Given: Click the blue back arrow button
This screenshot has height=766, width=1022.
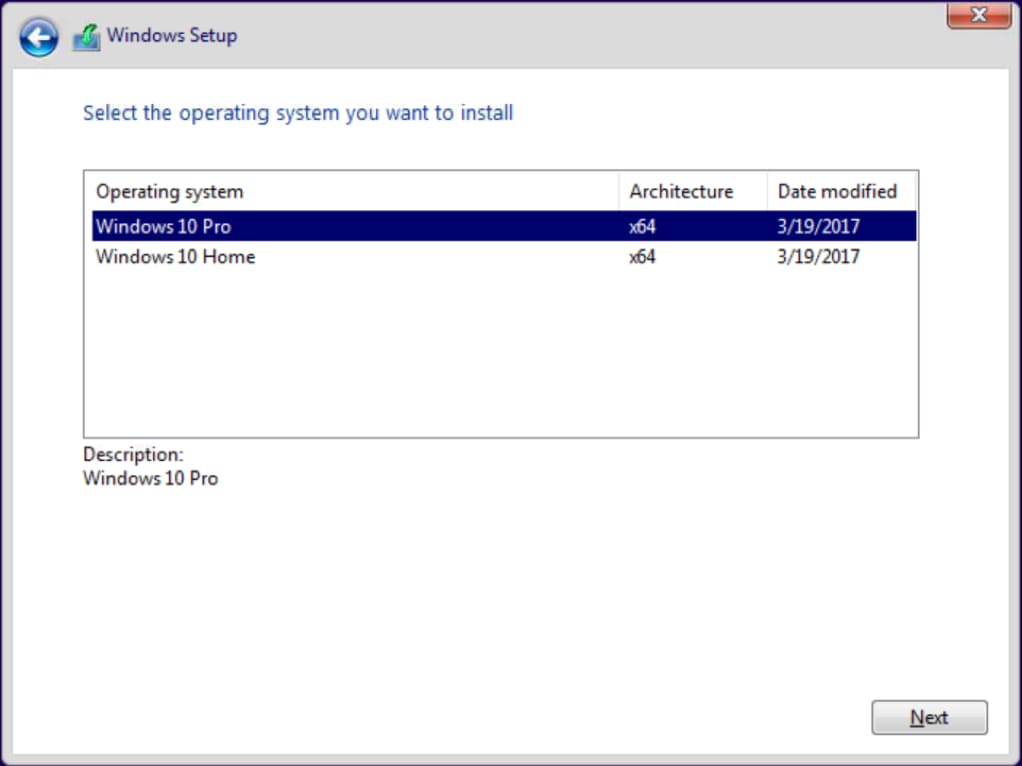Looking at the screenshot, I should (38, 37).
